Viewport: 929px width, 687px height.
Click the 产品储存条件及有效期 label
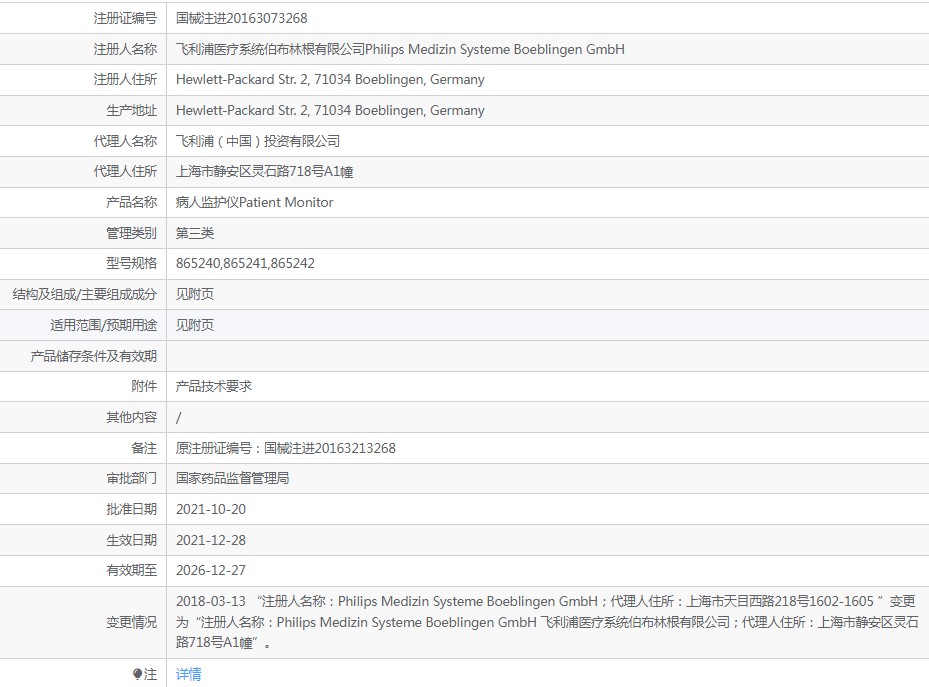pos(94,356)
